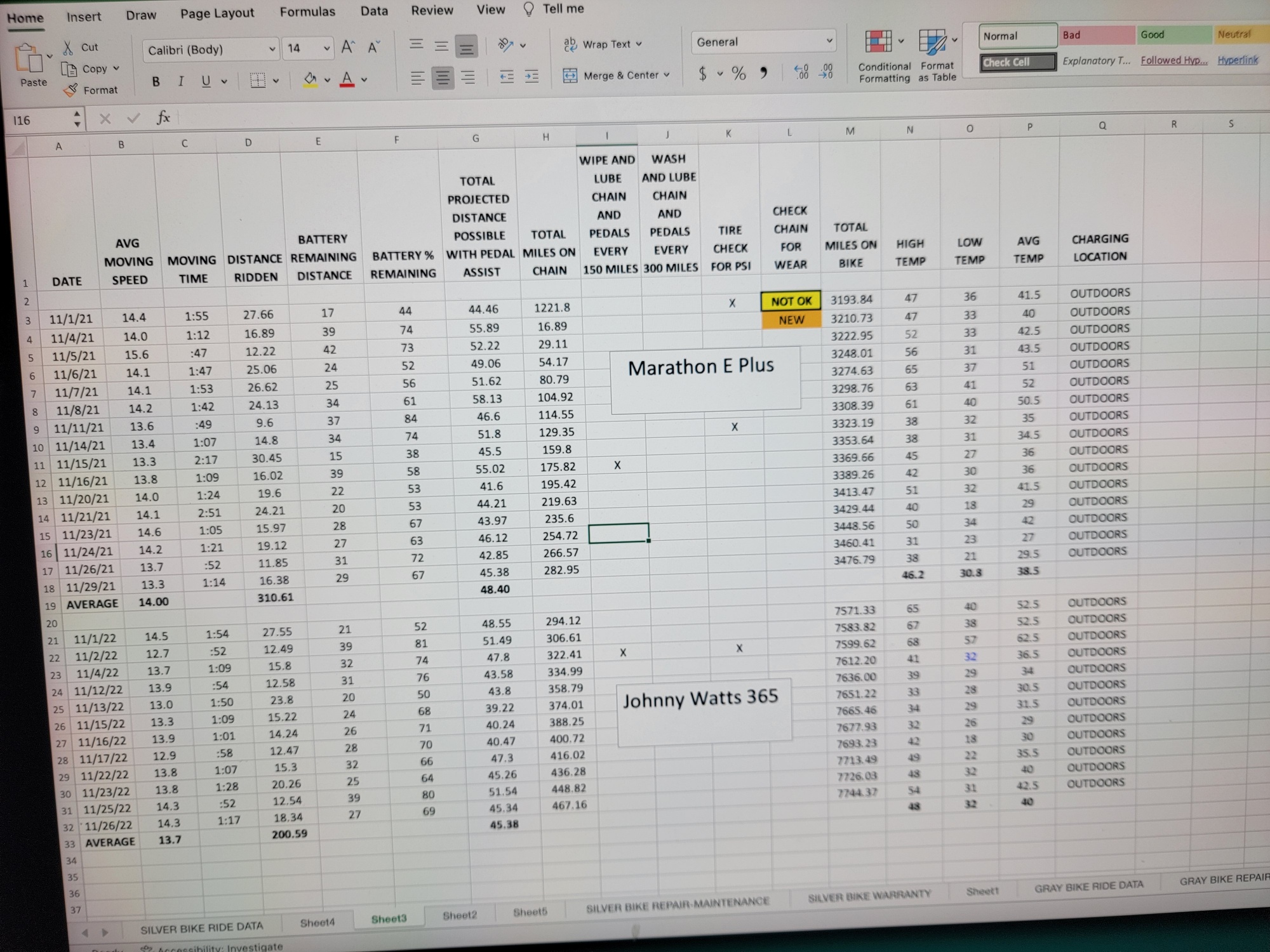The width and height of the screenshot is (1270, 952).
Task: Click the Format painter brush icon
Action: tap(72, 90)
